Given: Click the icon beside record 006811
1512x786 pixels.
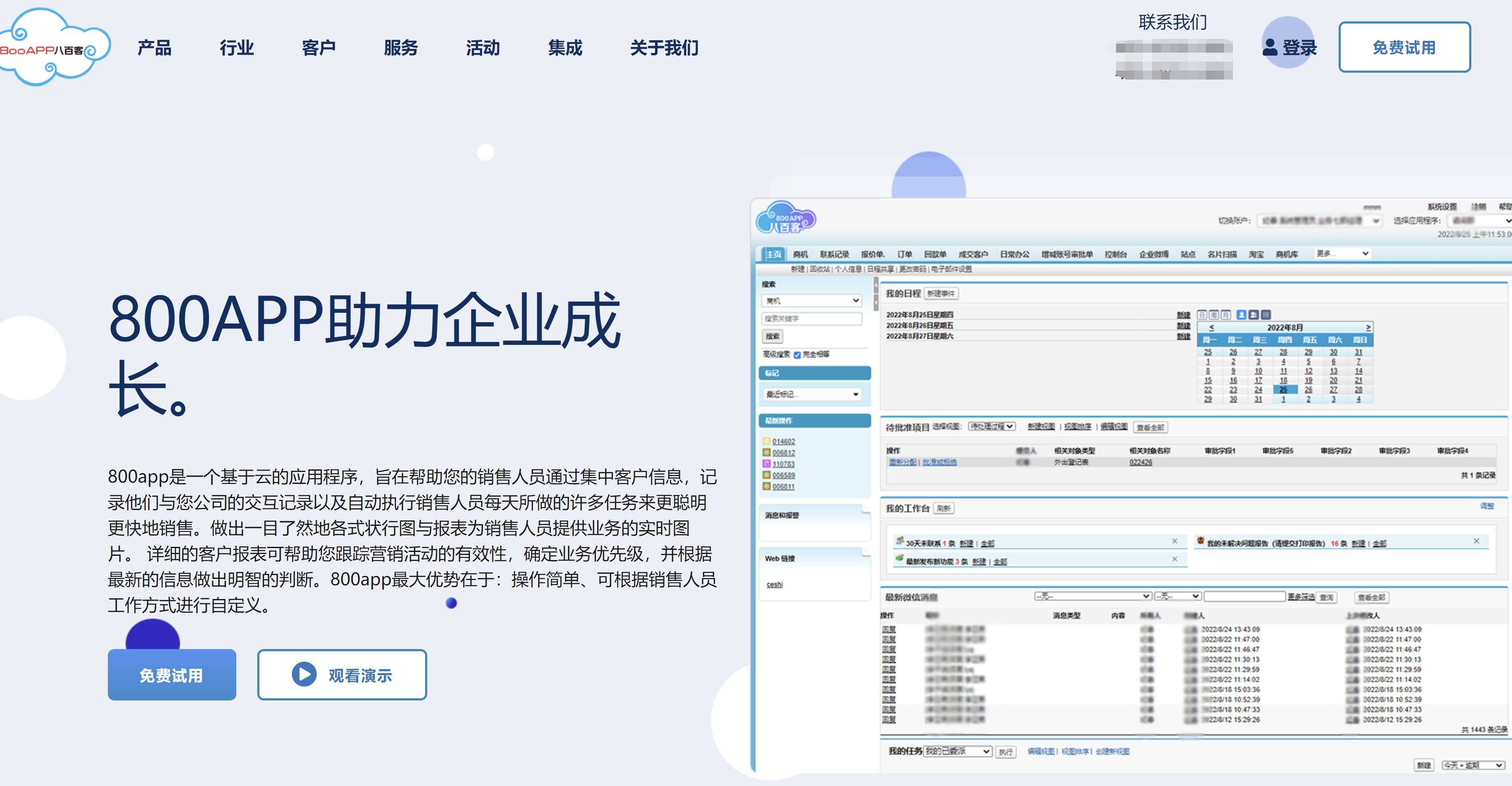Looking at the screenshot, I should (x=766, y=486).
